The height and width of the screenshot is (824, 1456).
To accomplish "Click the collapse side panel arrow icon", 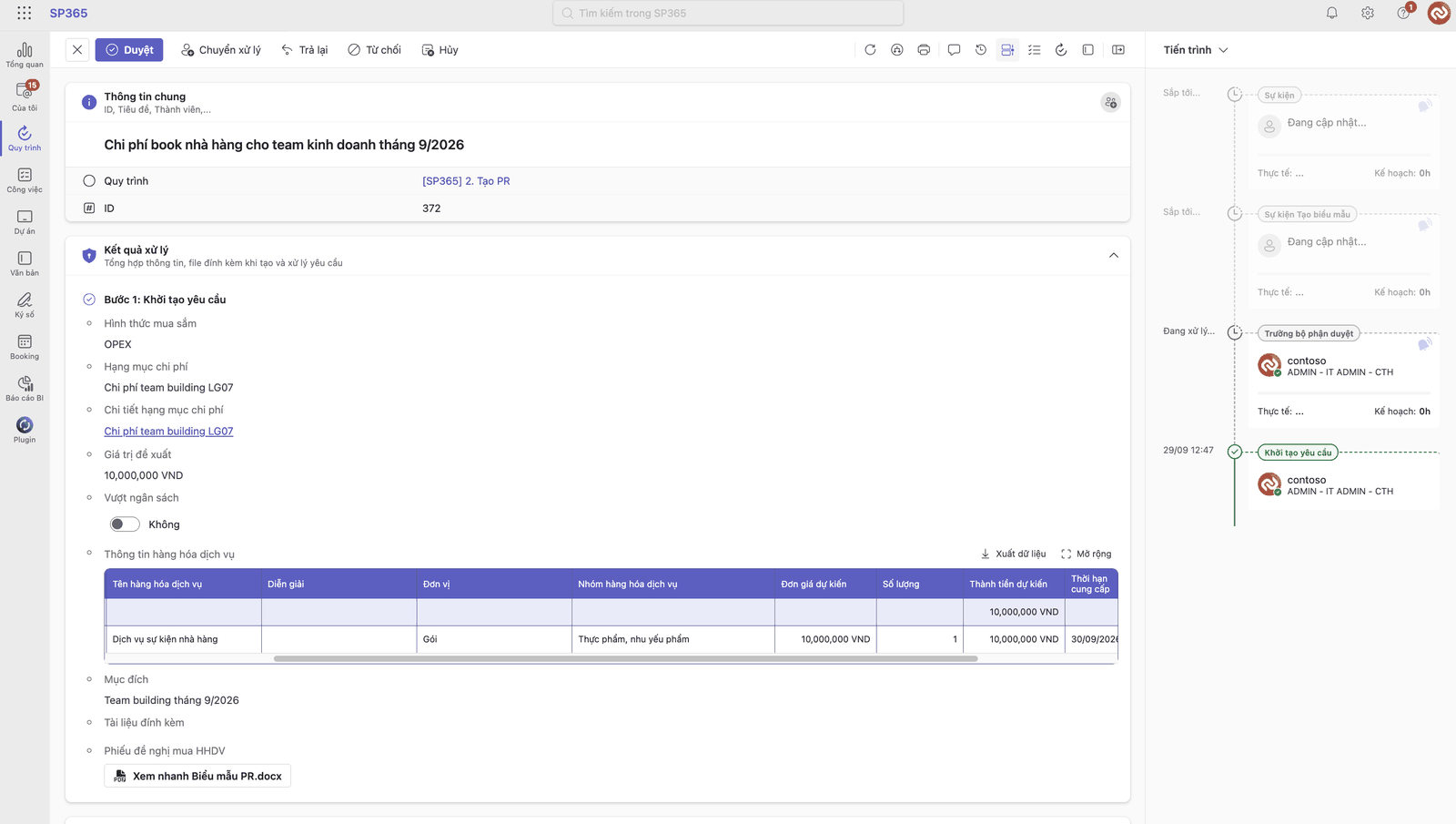I will [1118, 50].
